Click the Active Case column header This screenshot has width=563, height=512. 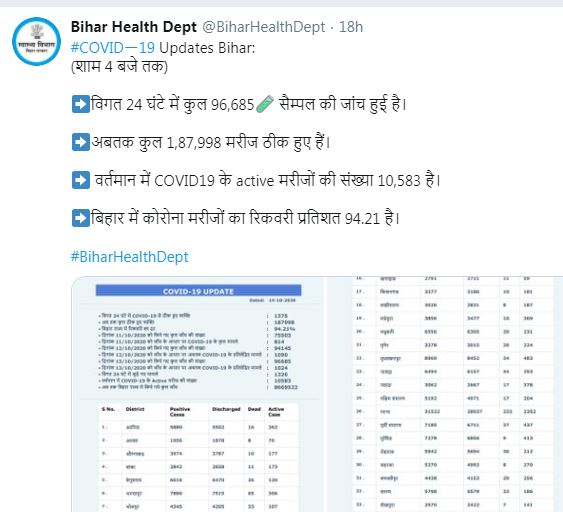point(276,412)
